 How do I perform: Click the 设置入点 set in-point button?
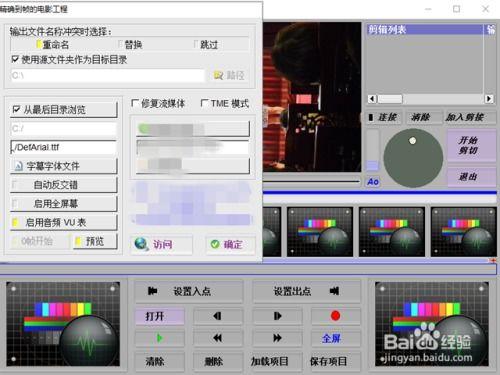tap(189, 292)
